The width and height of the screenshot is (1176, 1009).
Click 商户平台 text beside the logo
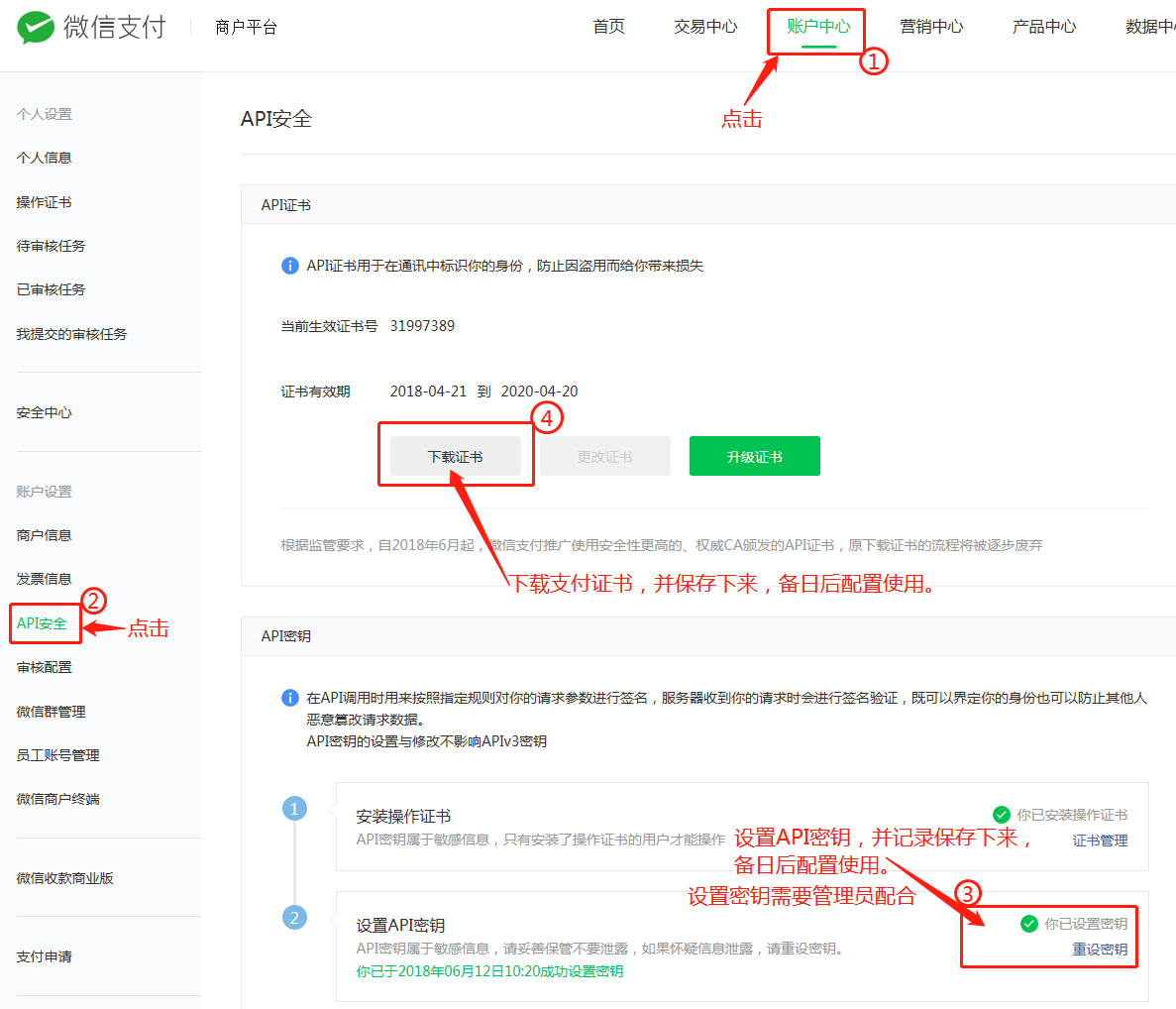click(x=246, y=28)
